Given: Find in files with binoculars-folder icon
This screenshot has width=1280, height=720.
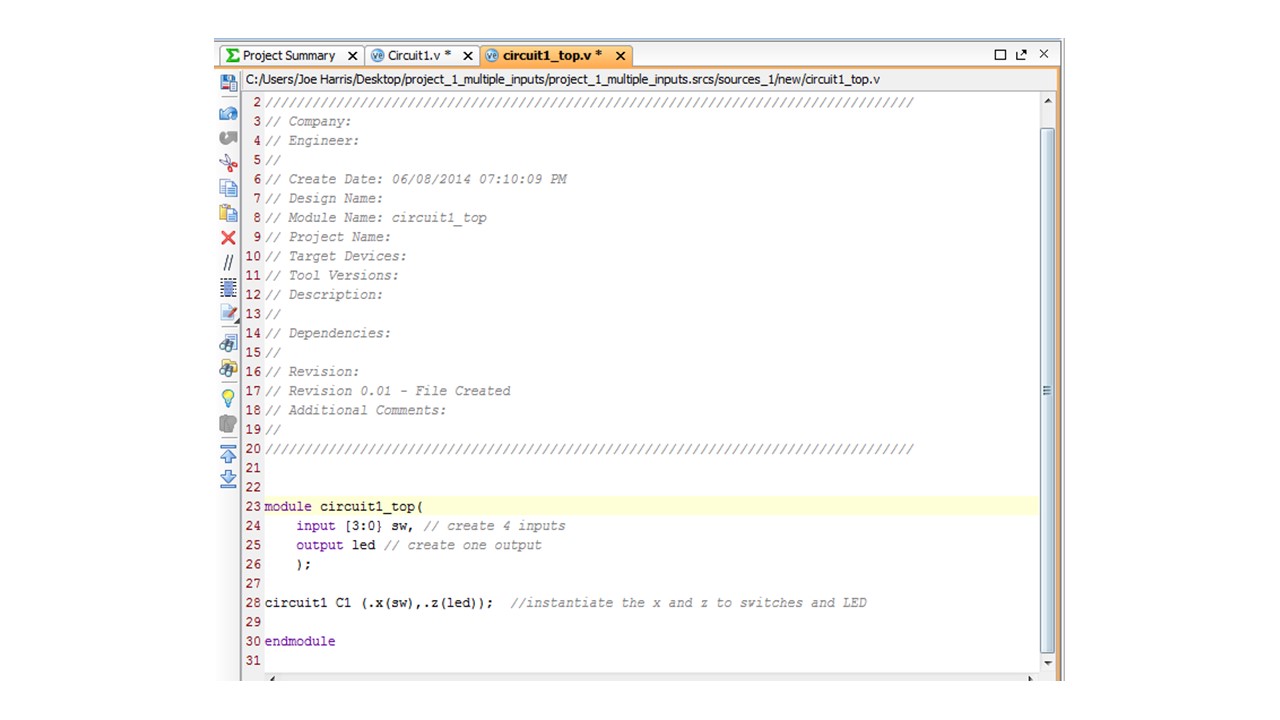Looking at the screenshot, I should tap(228, 368).
